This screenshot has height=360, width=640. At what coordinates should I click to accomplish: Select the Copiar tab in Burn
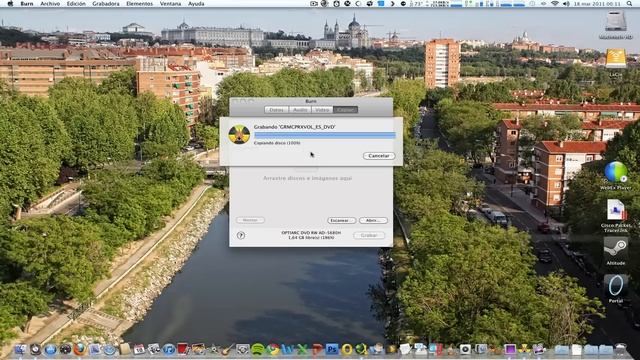click(x=345, y=110)
